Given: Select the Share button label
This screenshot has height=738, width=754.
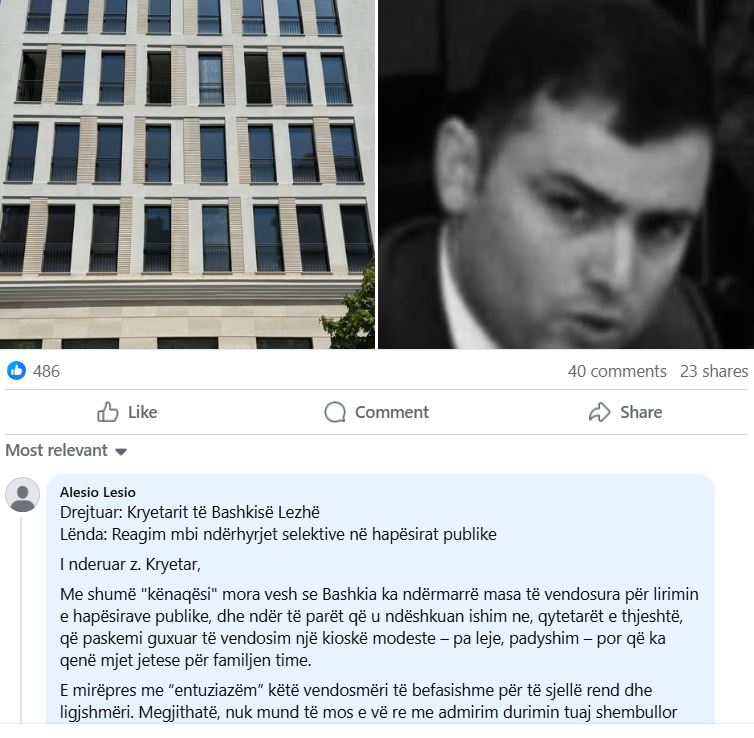Looking at the screenshot, I should tap(641, 412).
